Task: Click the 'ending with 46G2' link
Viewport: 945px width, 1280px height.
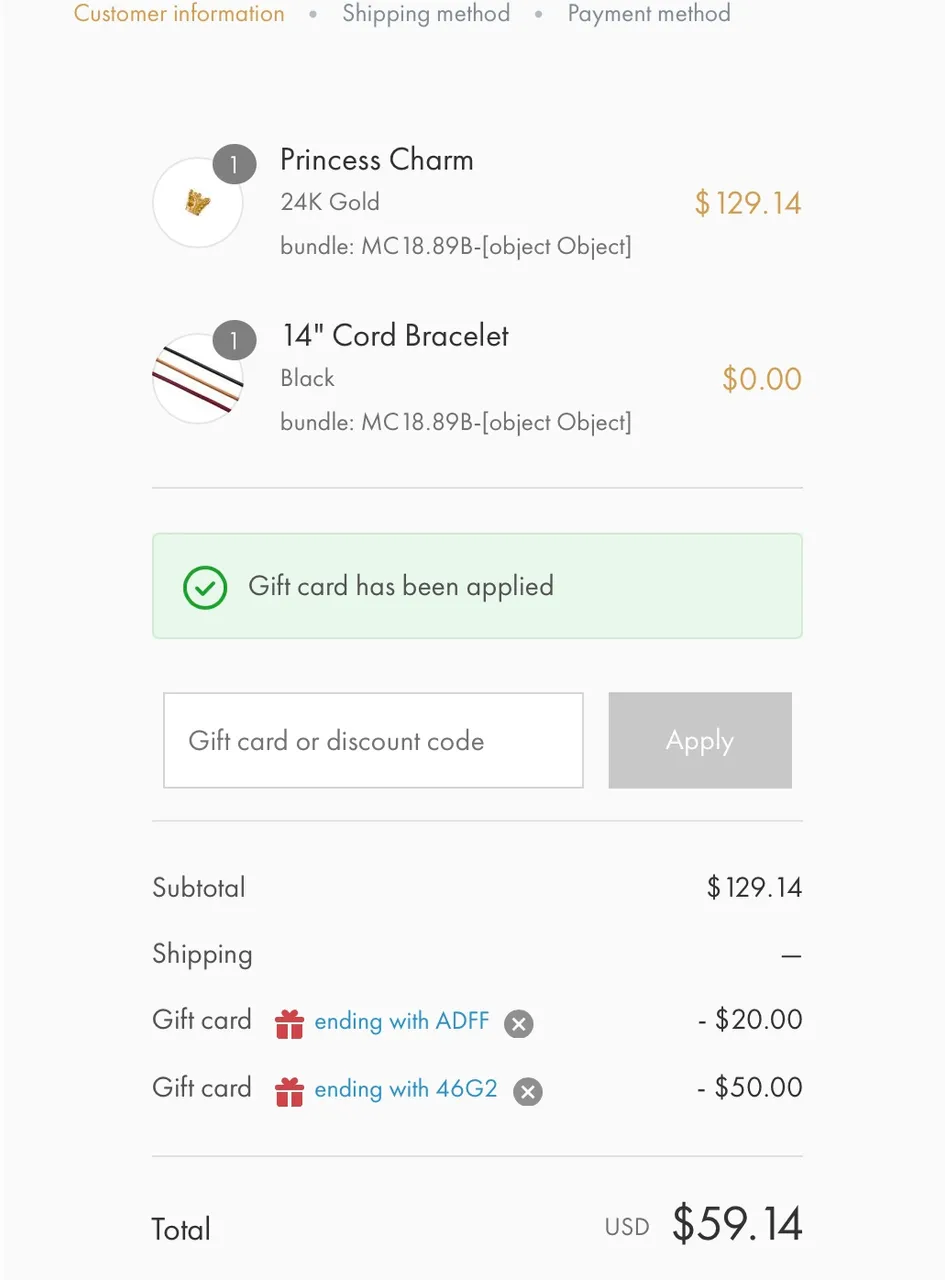Action: click(x=406, y=1088)
